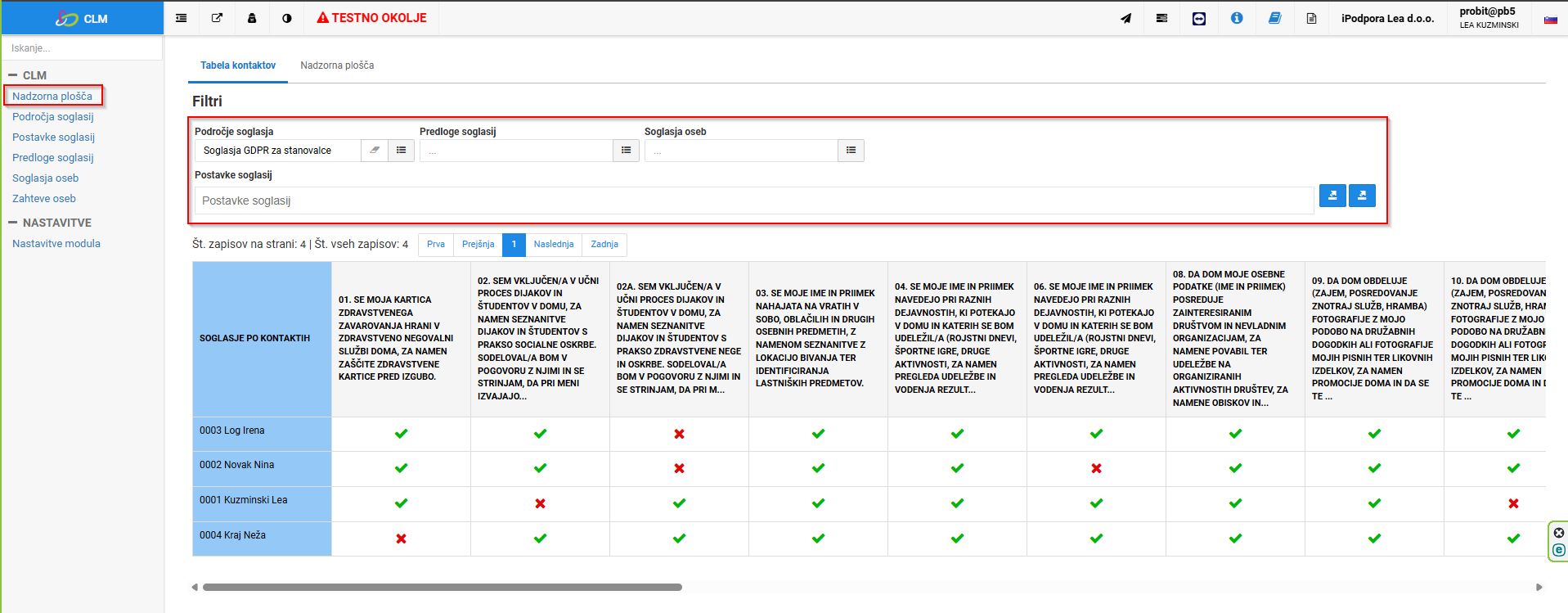Click green check for Kraj Neža under column 08

[x=1235, y=539]
